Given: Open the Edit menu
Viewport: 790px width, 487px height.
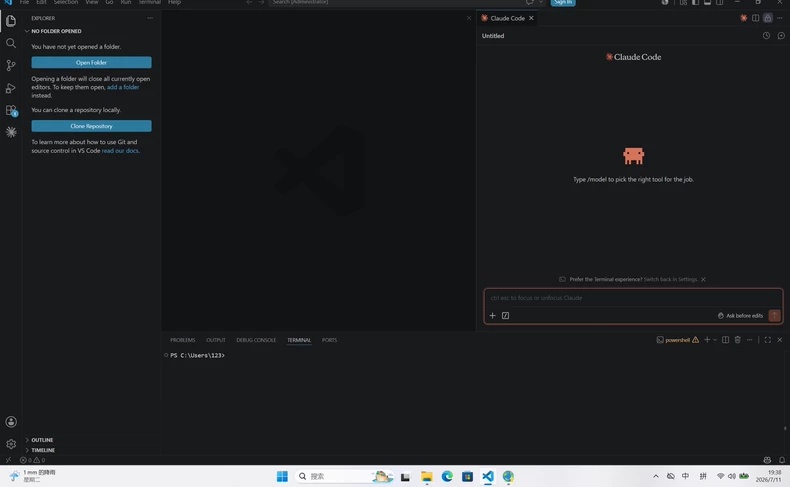Looking at the screenshot, I should [41, 2].
